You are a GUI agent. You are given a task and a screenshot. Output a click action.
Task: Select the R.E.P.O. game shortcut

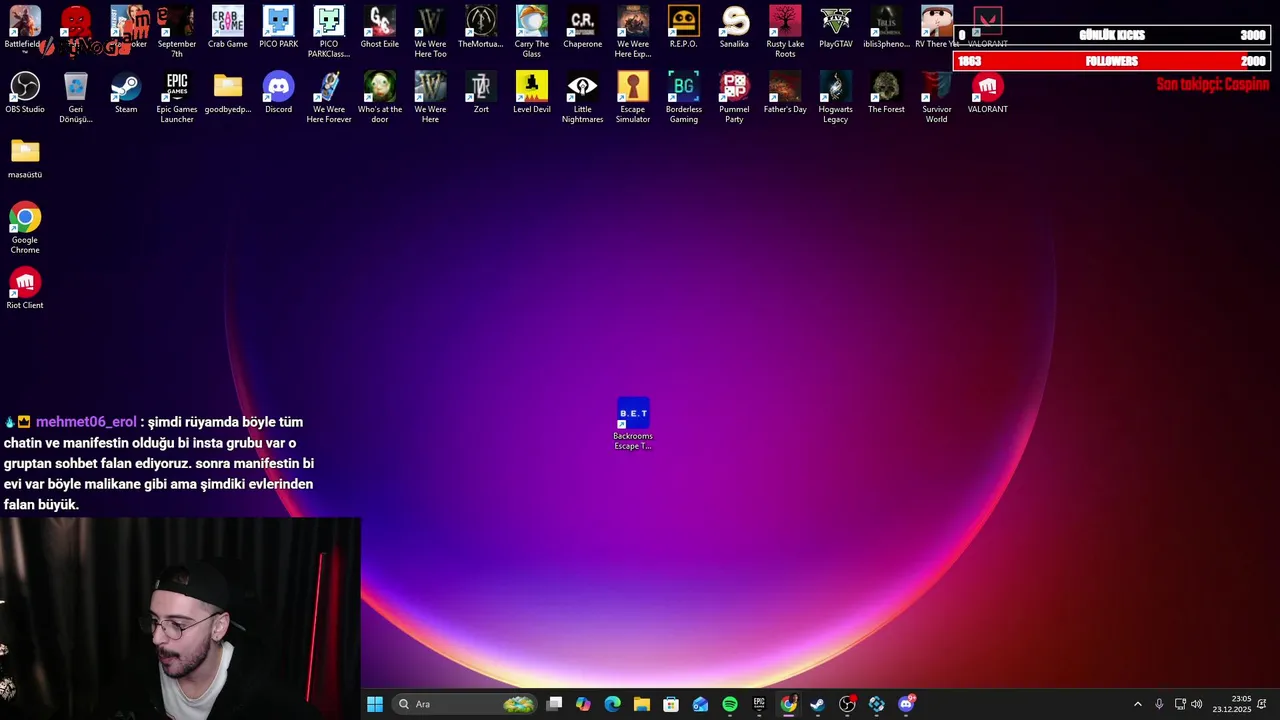pos(684,27)
